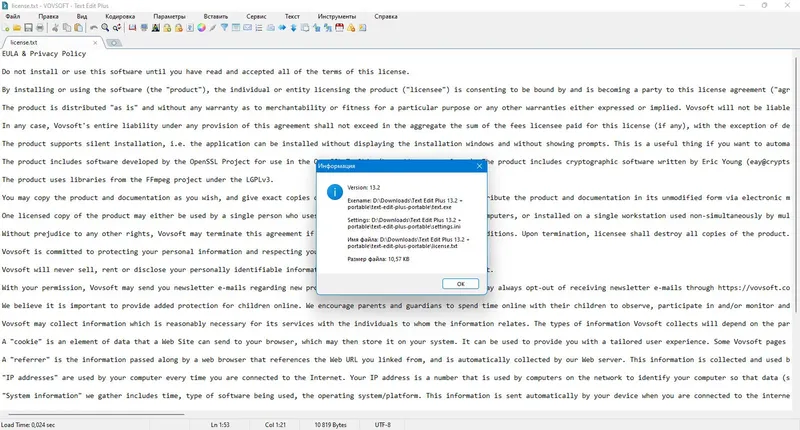Click 'Load Time: 0,024 sec' status text
The height and width of the screenshot is (430, 800).
pos(28,424)
